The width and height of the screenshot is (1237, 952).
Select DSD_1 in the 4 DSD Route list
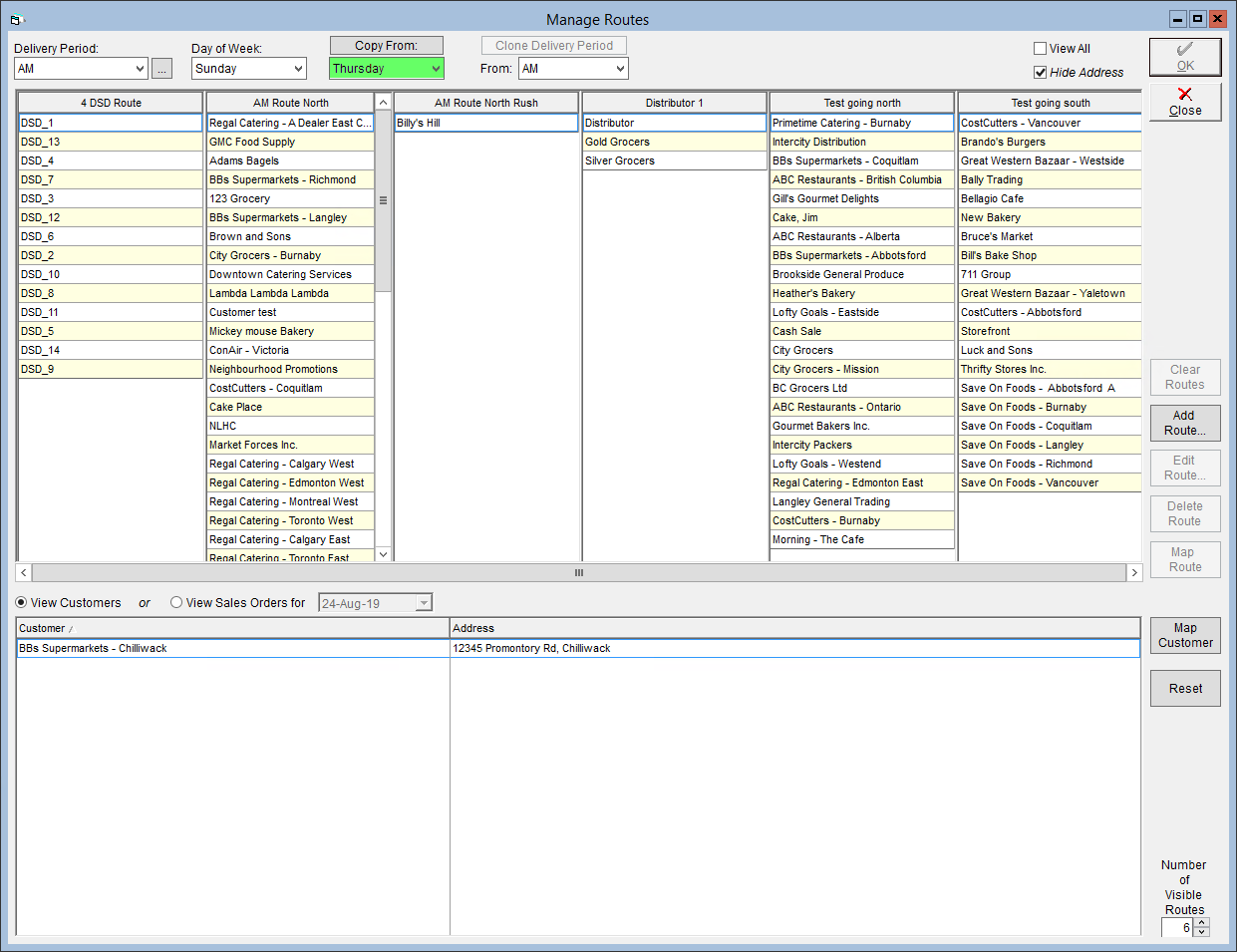click(x=111, y=123)
